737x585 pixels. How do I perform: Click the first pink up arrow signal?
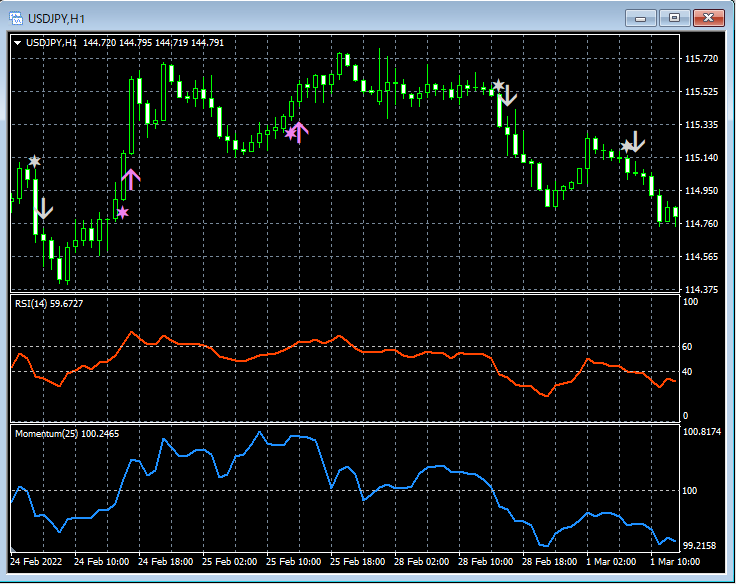pyautogui.click(x=131, y=180)
